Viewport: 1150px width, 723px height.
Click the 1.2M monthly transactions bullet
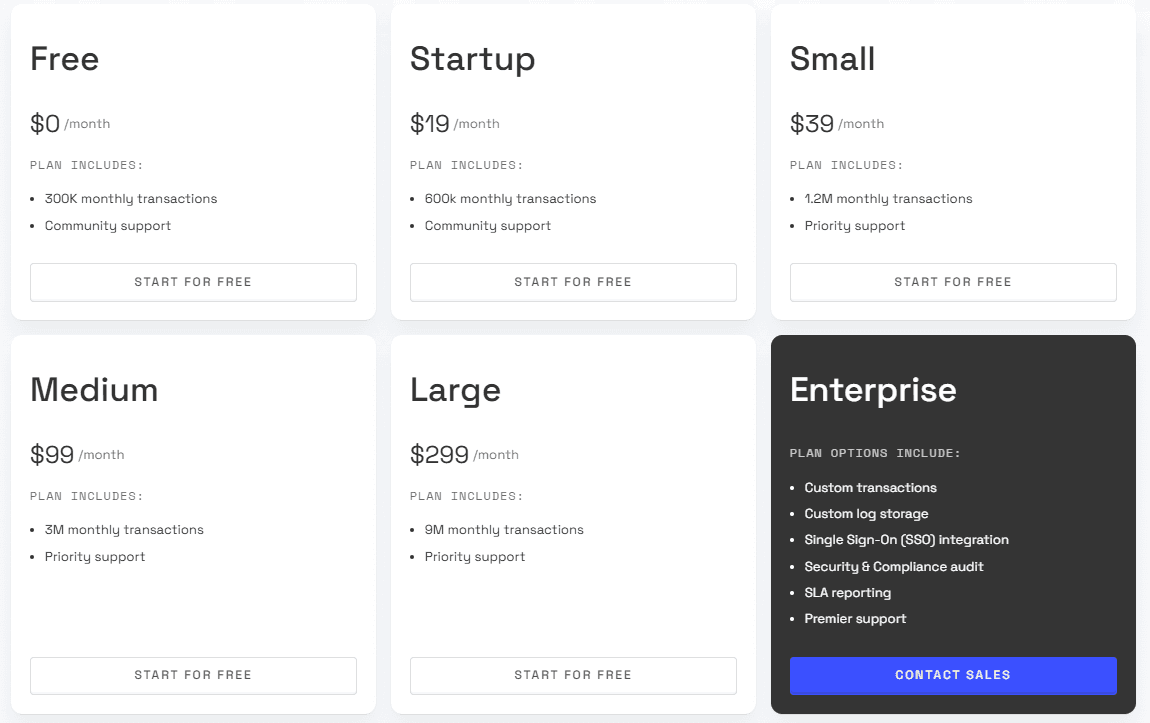click(888, 199)
